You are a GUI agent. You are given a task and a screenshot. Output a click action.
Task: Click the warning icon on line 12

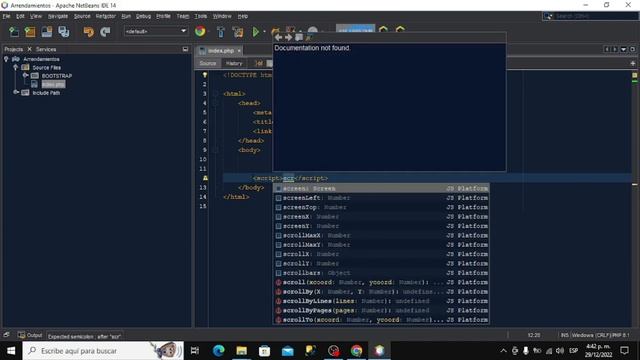pos(205,178)
